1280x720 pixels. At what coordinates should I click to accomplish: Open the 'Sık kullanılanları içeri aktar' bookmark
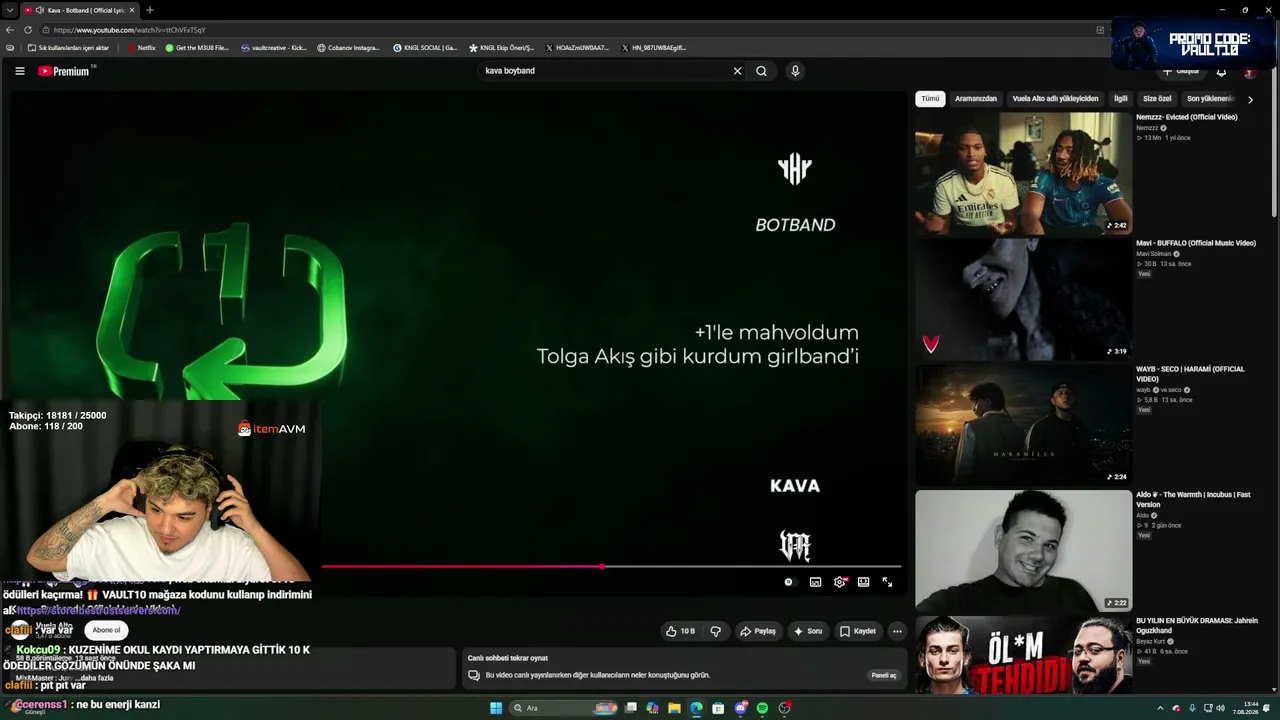(69, 48)
